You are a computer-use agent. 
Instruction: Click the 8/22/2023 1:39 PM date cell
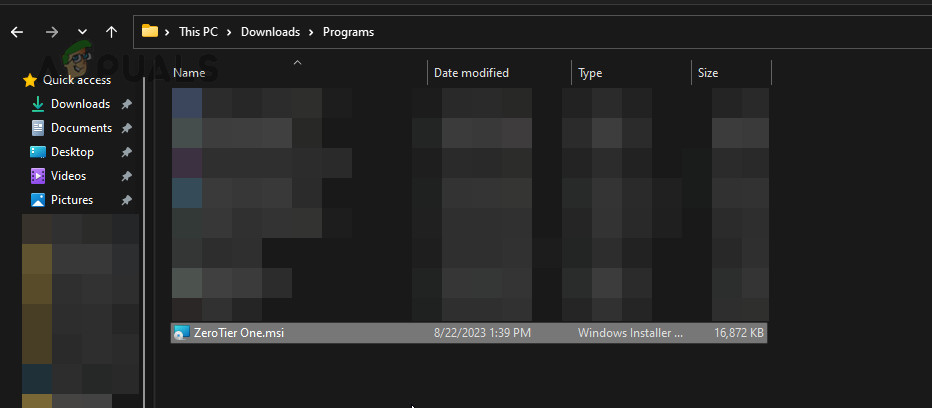tap(482, 333)
